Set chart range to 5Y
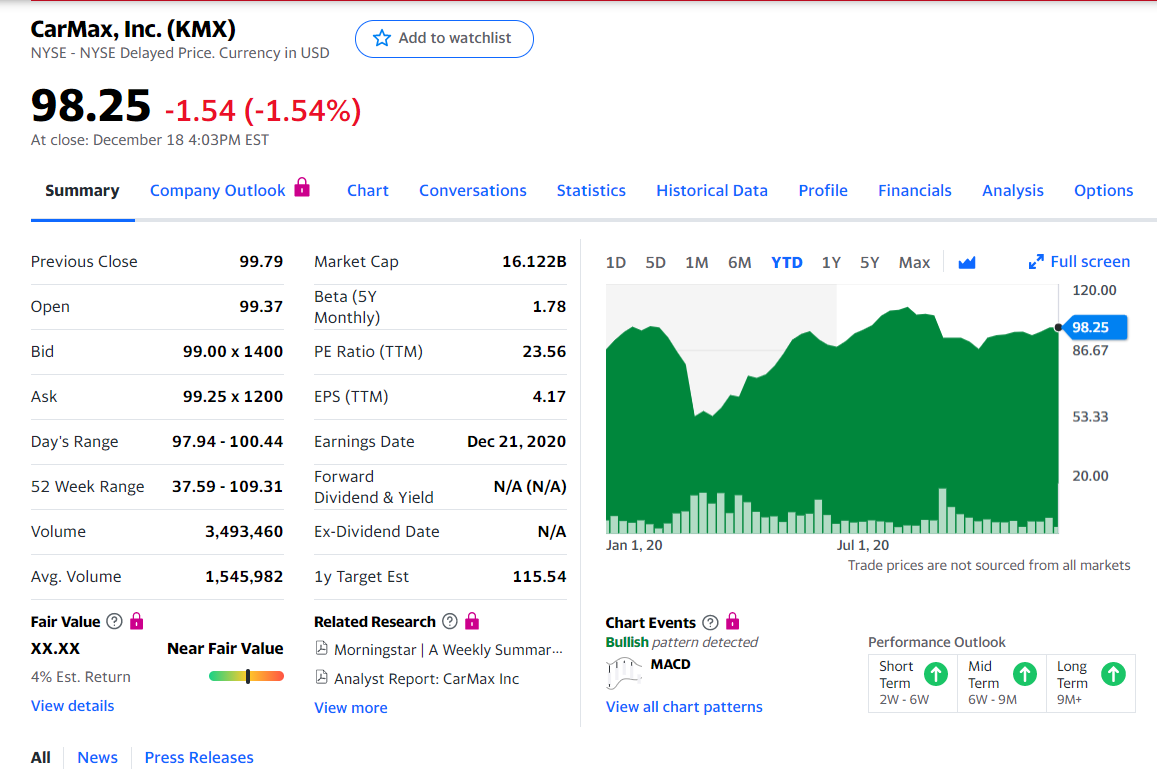Image resolution: width=1157 pixels, height=772 pixels. (x=869, y=263)
